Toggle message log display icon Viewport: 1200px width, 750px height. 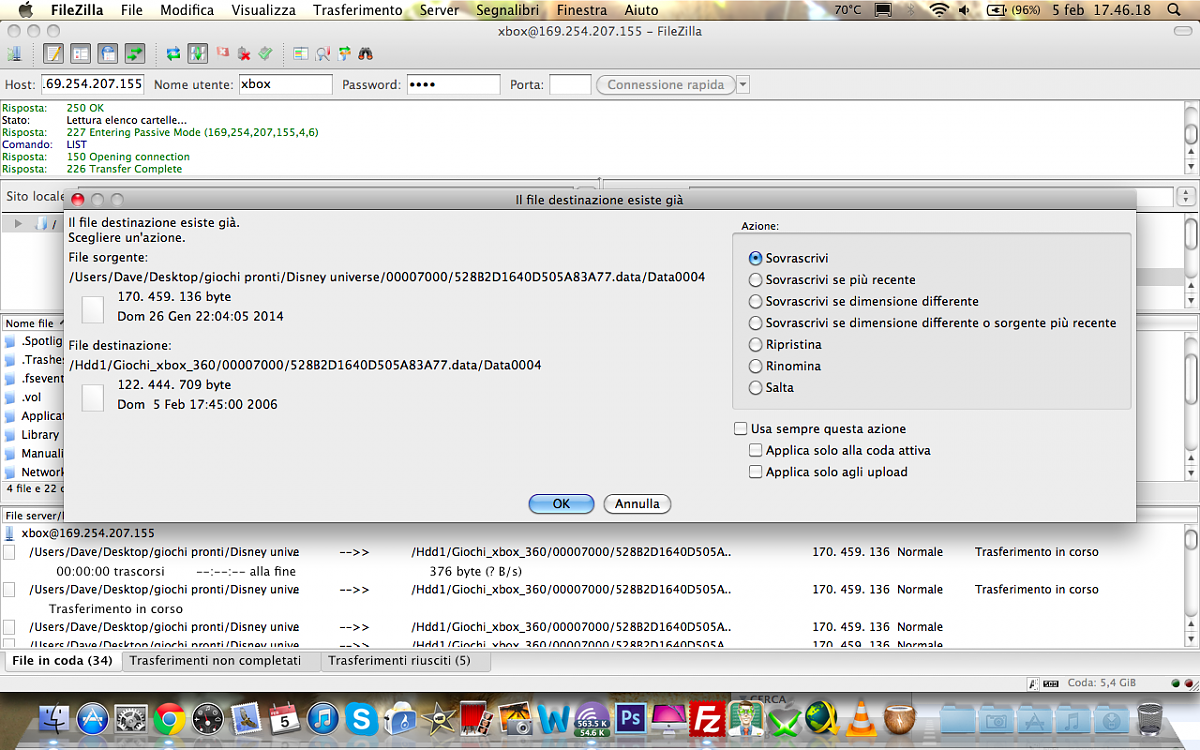tap(54, 54)
